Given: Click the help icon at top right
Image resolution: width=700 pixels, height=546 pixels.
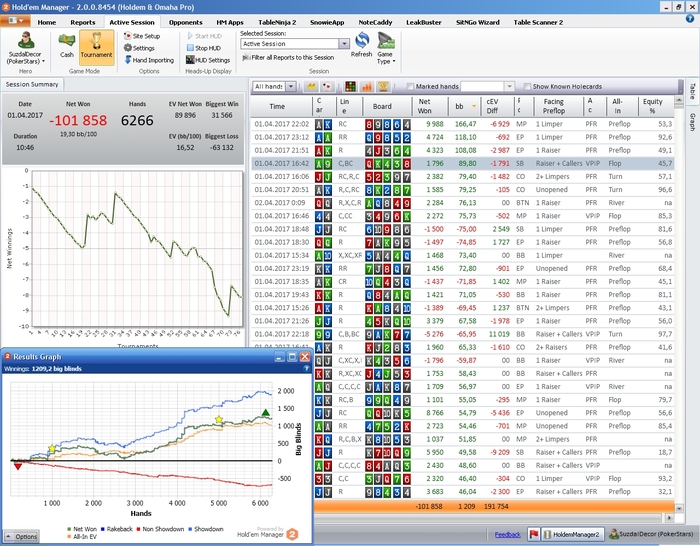Looking at the screenshot, I should point(690,19).
